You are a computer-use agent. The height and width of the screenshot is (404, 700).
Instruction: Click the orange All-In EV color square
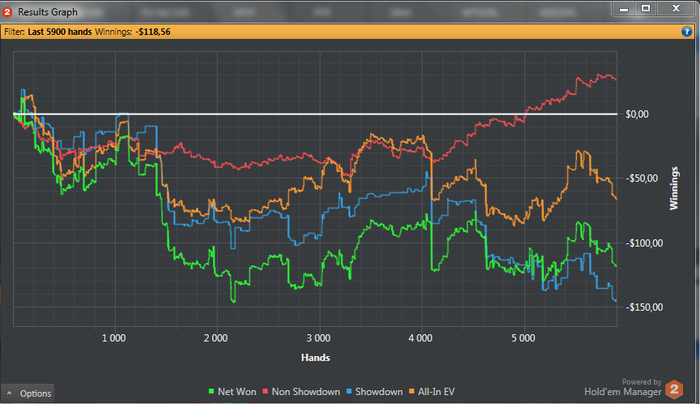(412, 392)
